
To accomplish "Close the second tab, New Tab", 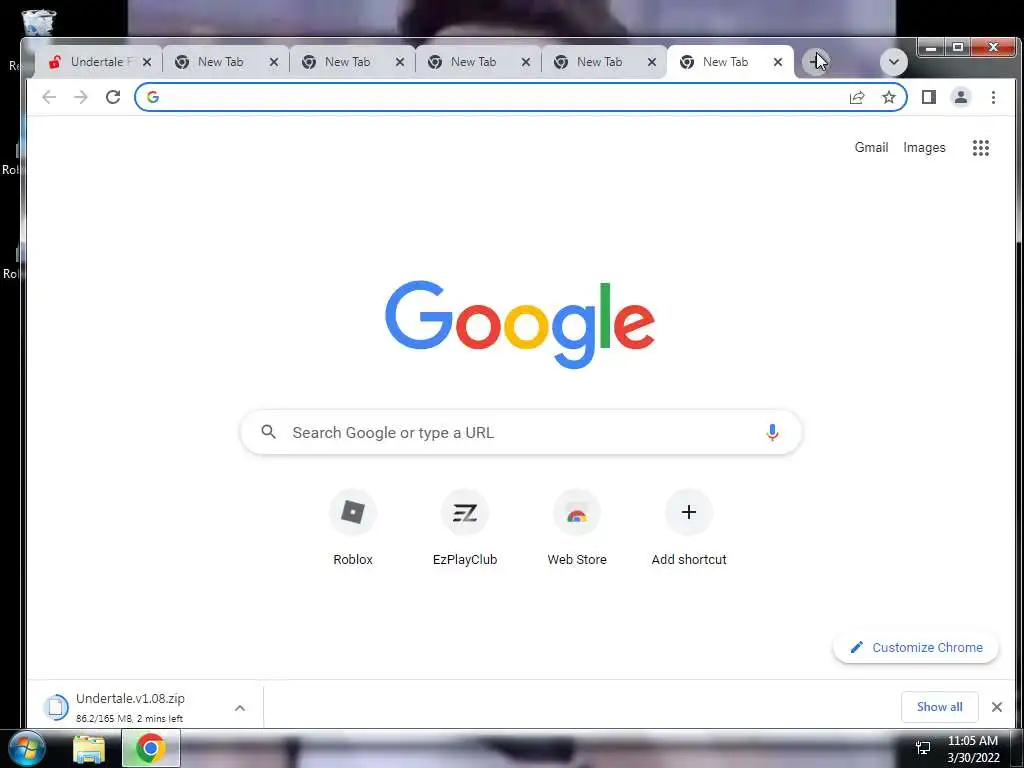I will [x=274, y=62].
